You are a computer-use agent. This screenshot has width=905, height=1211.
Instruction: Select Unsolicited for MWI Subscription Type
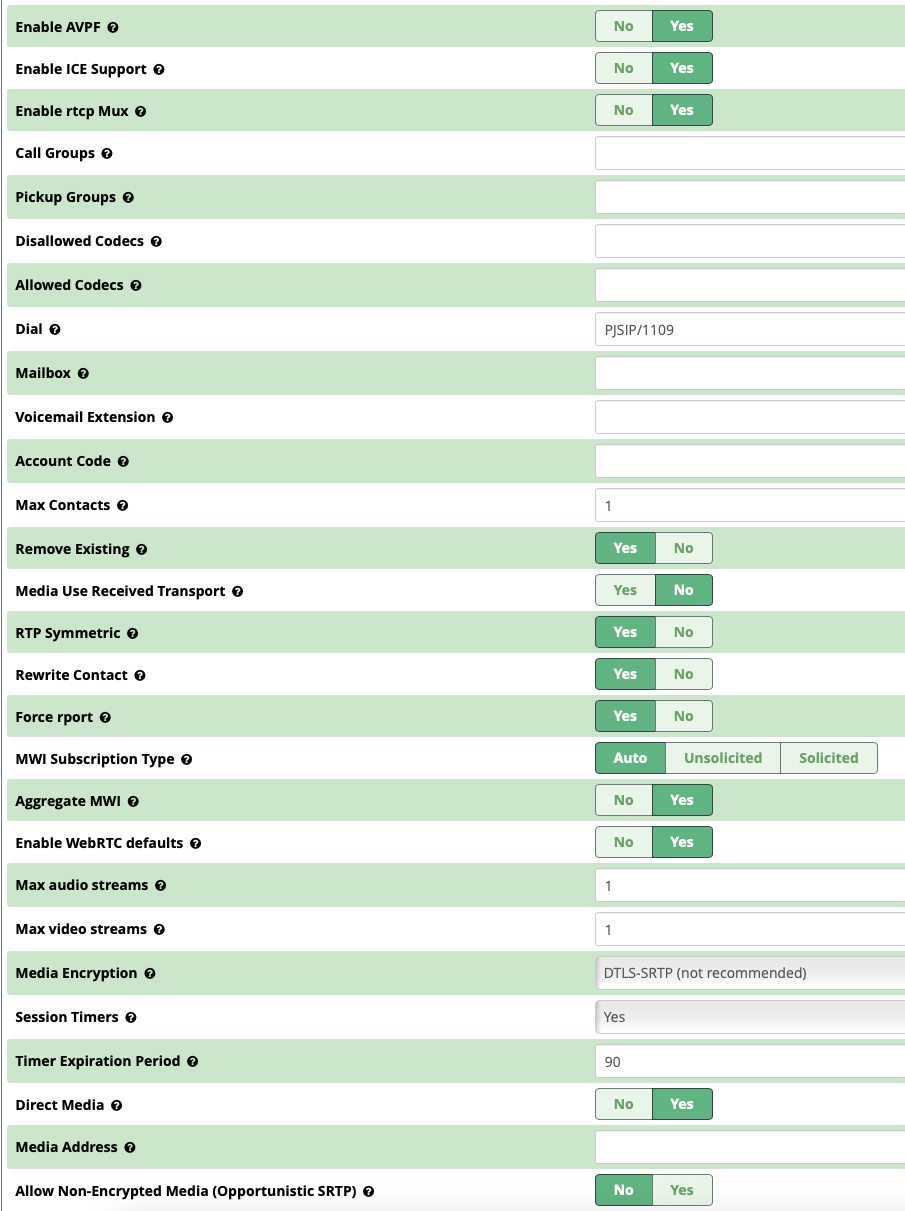(722, 759)
